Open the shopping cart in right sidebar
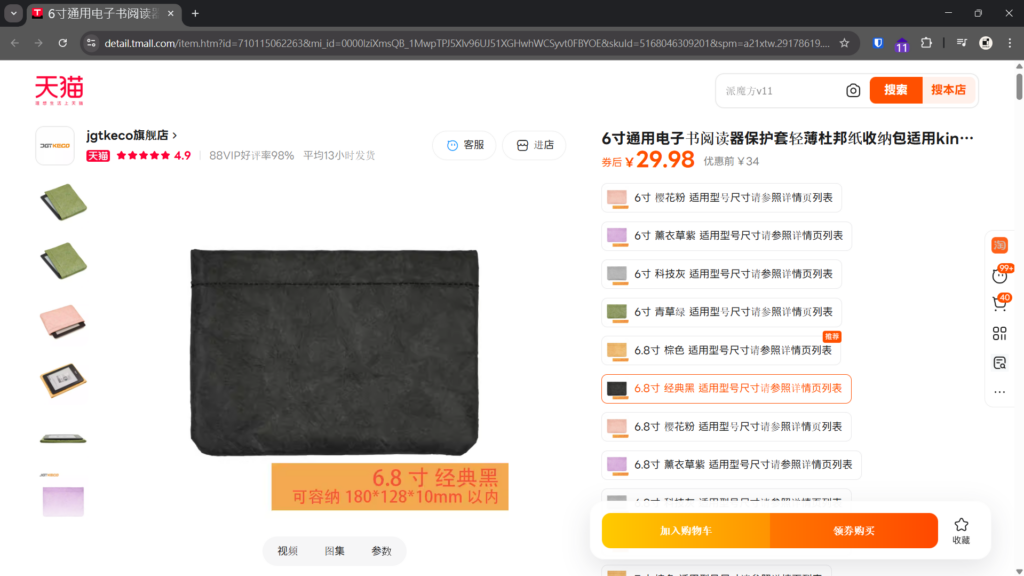This screenshot has height=576, width=1024. point(999,303)
